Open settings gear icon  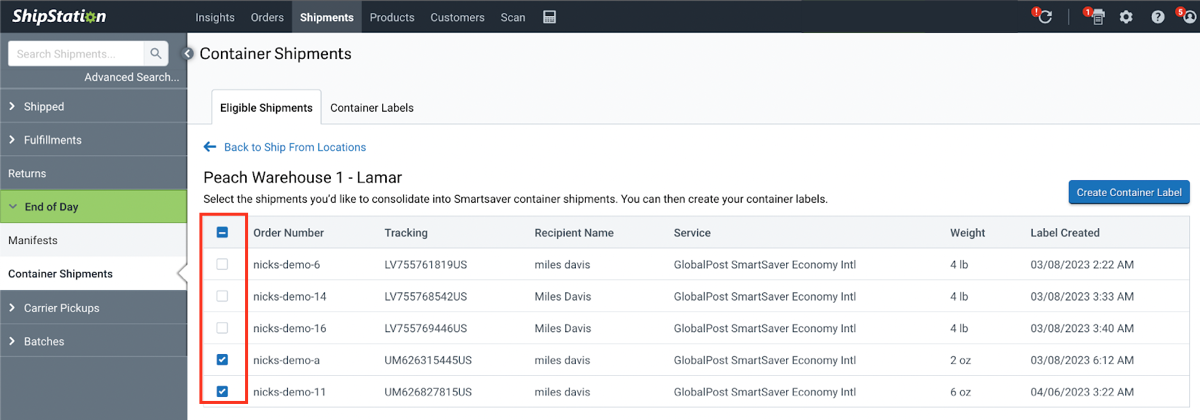tap(1126, 17)
